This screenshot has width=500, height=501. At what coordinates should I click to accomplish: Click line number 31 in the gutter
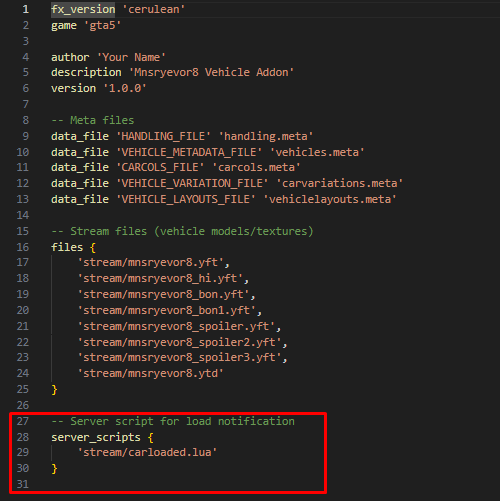(23, 484)
